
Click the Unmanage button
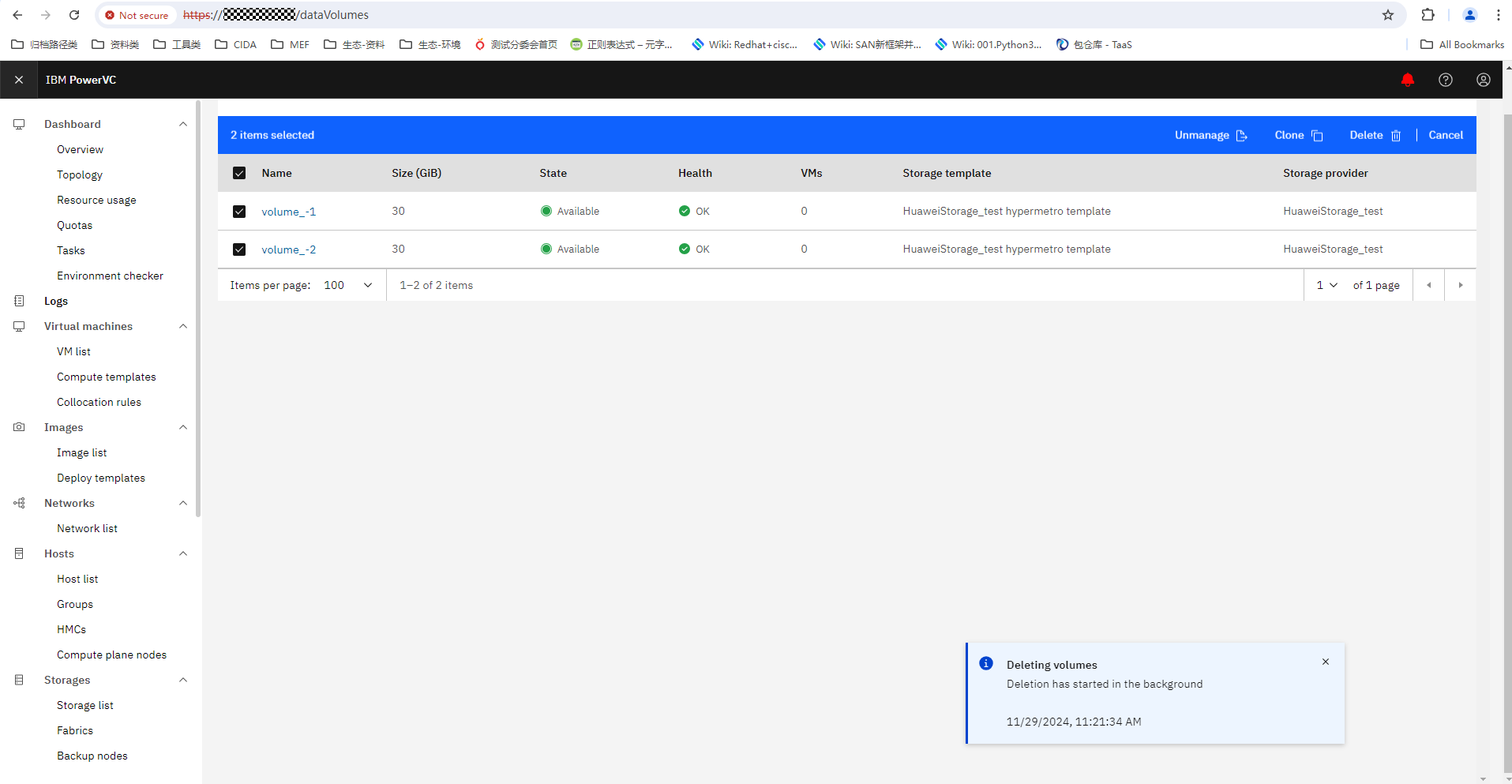(x=1210, y=135)
